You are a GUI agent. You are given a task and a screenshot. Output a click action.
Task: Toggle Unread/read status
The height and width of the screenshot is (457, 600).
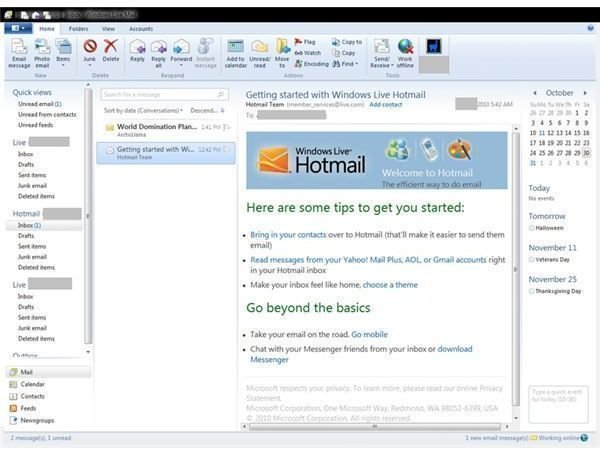click(260, 53)
